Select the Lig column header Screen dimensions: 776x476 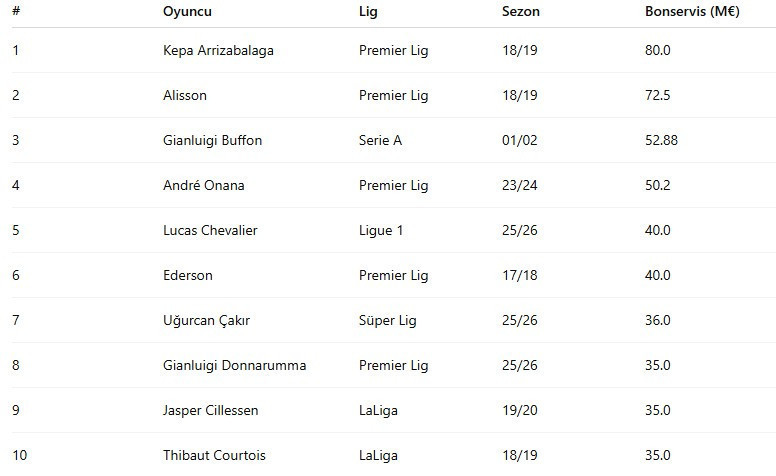click(368, 12)
